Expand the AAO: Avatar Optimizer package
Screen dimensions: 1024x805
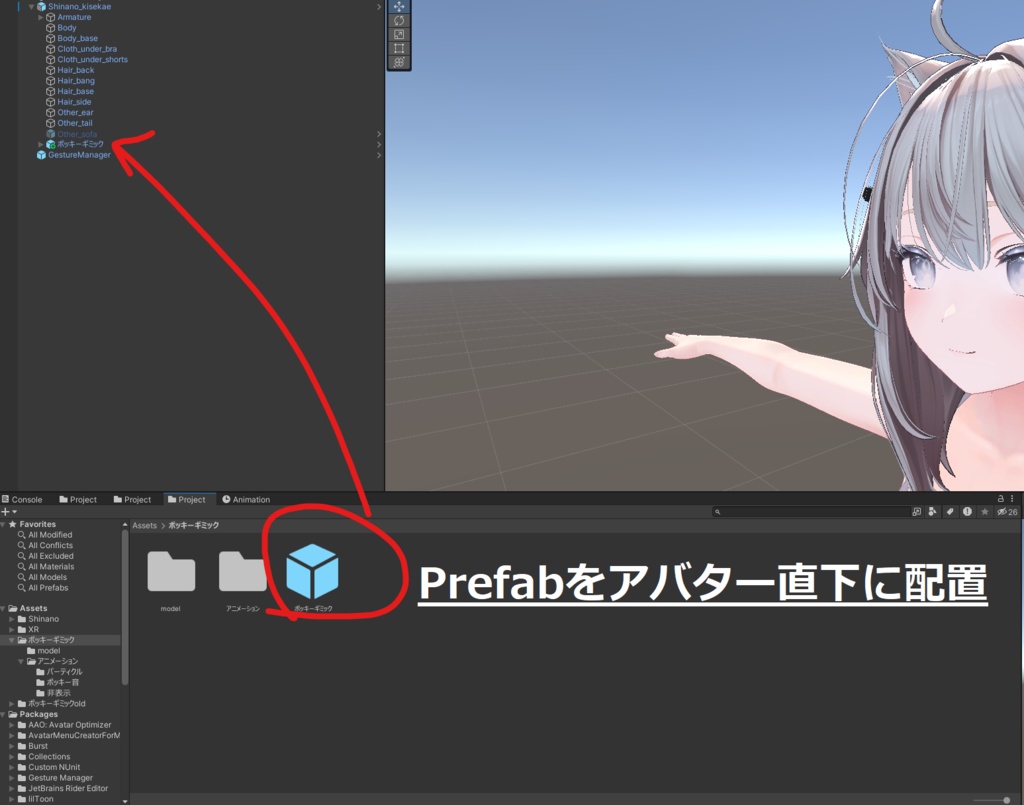12,725
